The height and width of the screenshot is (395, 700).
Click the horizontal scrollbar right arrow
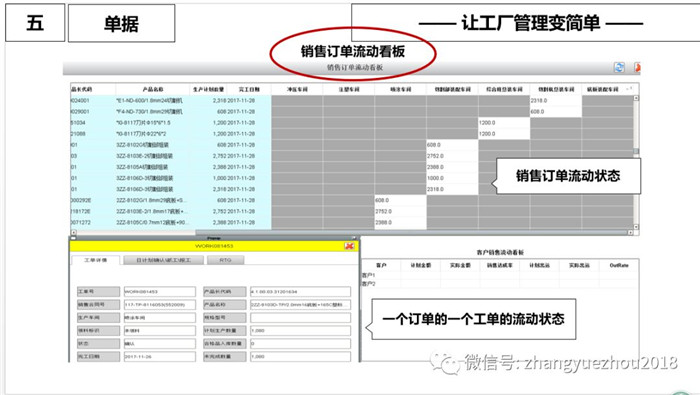click(x=630, y=233)
